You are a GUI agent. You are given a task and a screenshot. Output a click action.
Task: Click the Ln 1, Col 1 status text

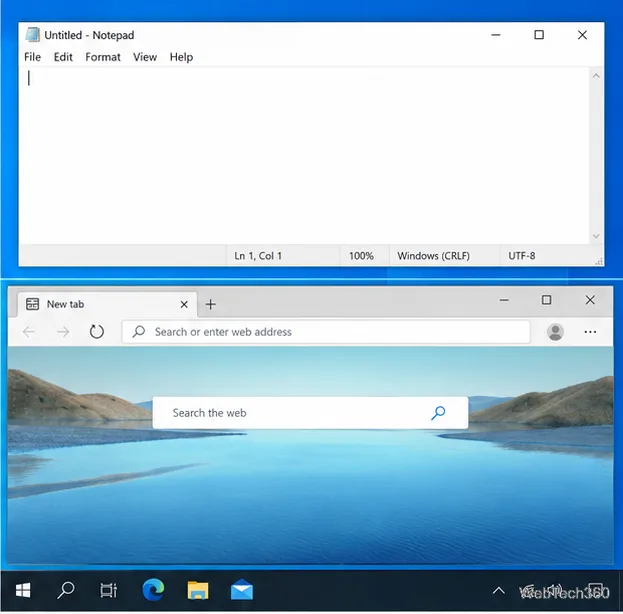click(x=258, y=256)
